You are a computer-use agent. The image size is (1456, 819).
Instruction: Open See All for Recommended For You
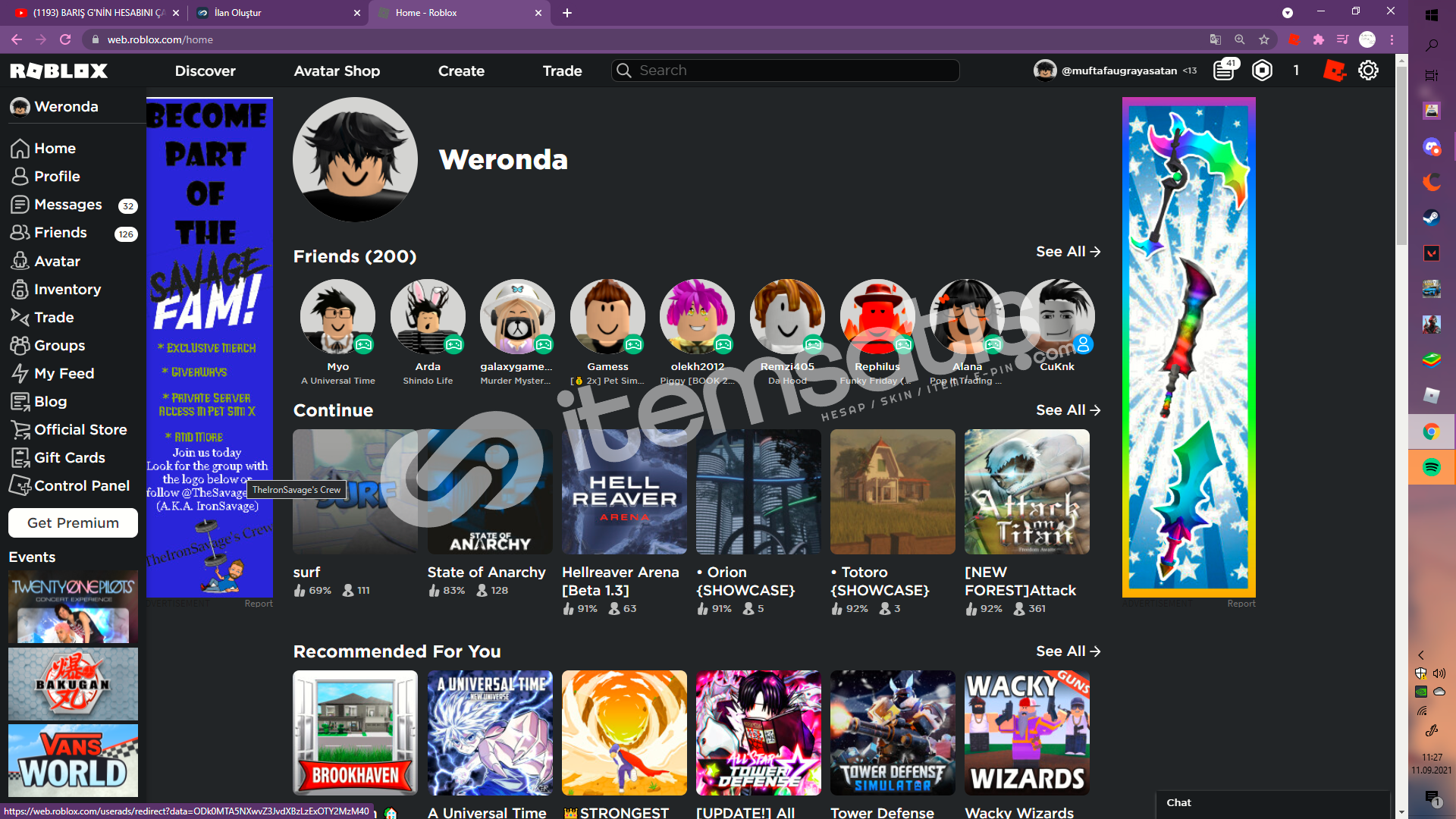[1068, 651]
